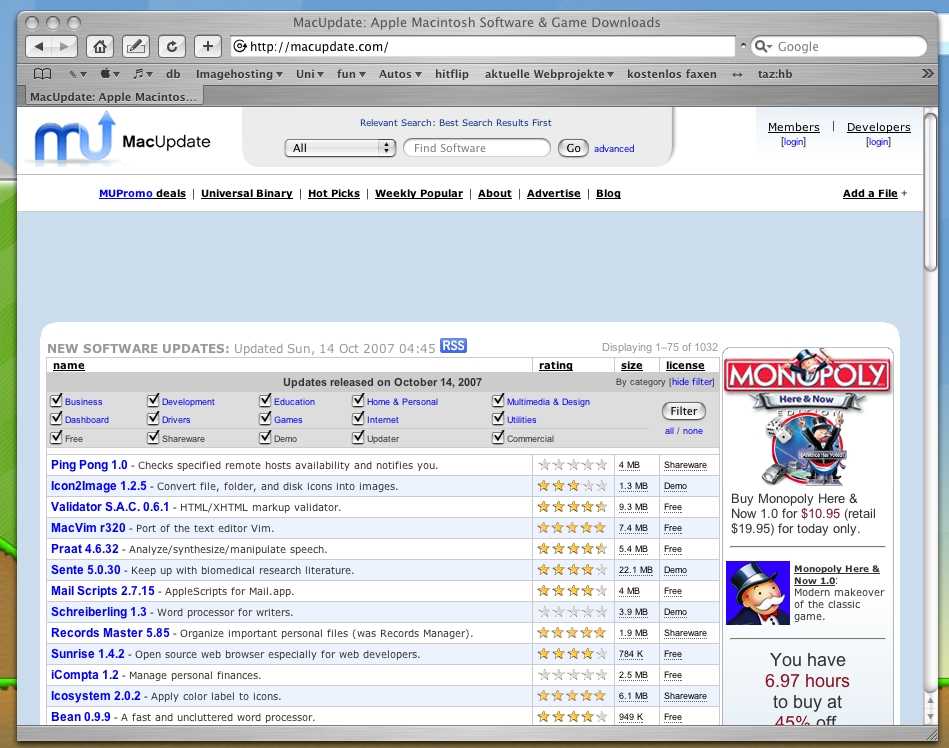Uncheck the Dashboard category checkbox
The height and width of the screenshot is (748, 949).
tap(56, 418)
